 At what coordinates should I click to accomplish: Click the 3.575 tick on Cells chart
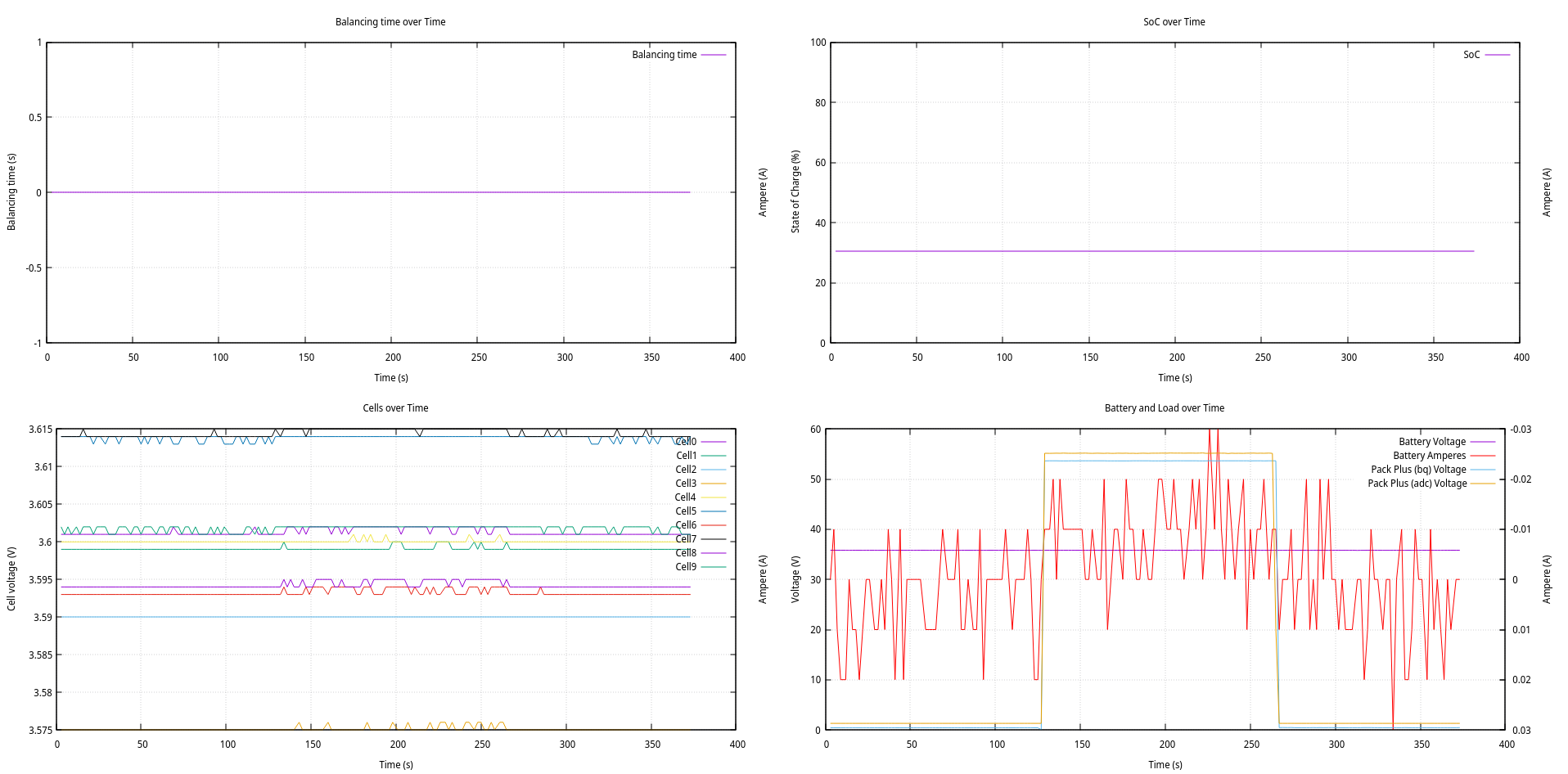tap(40, 731)
